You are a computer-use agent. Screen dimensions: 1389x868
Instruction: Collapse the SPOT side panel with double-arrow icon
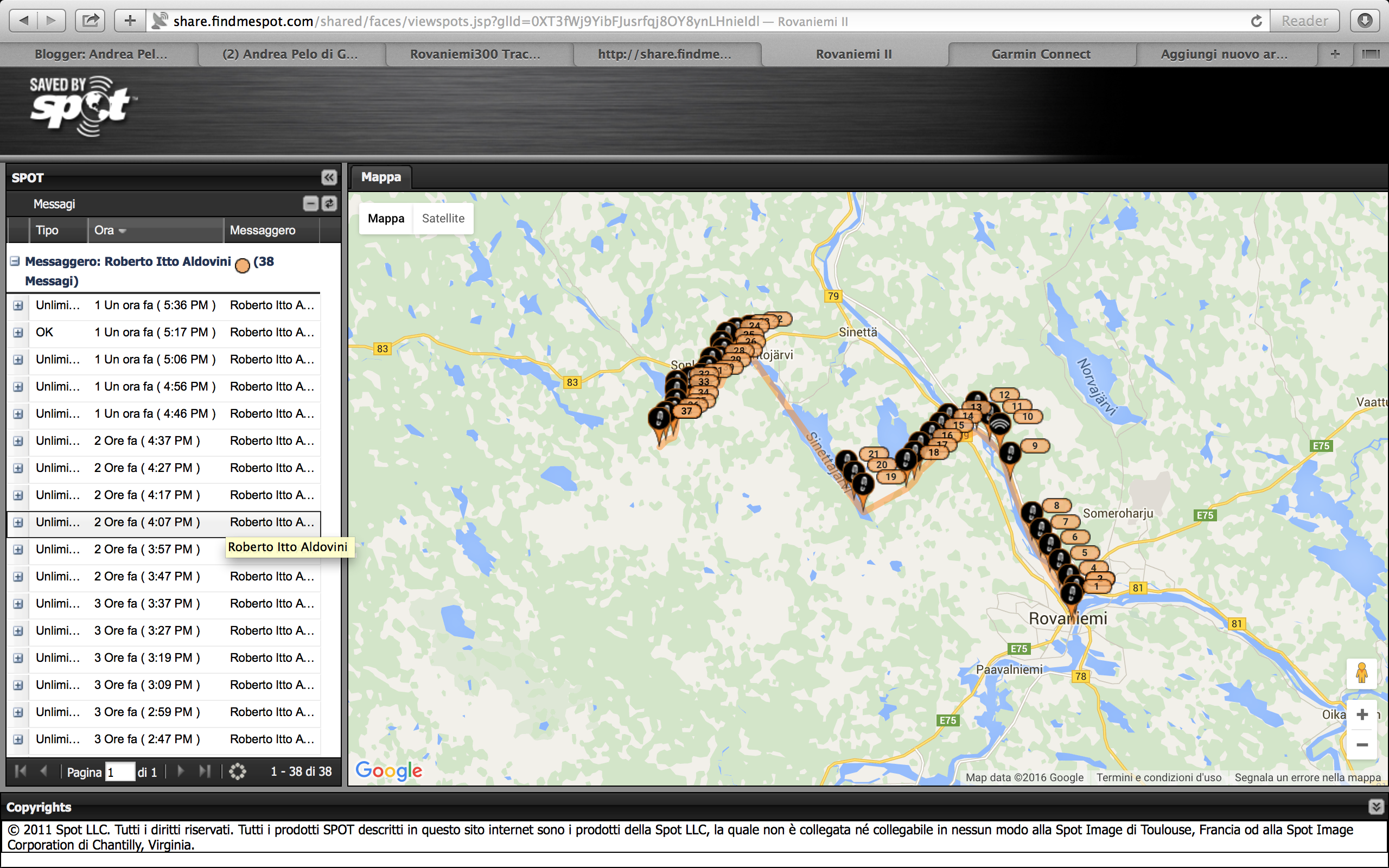tap(329, 177)
